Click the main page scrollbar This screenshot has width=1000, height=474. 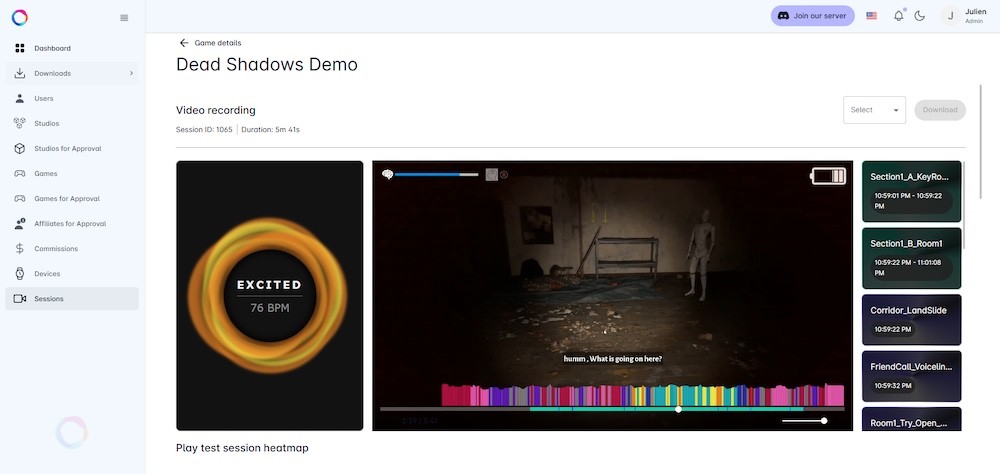point(981,143)
